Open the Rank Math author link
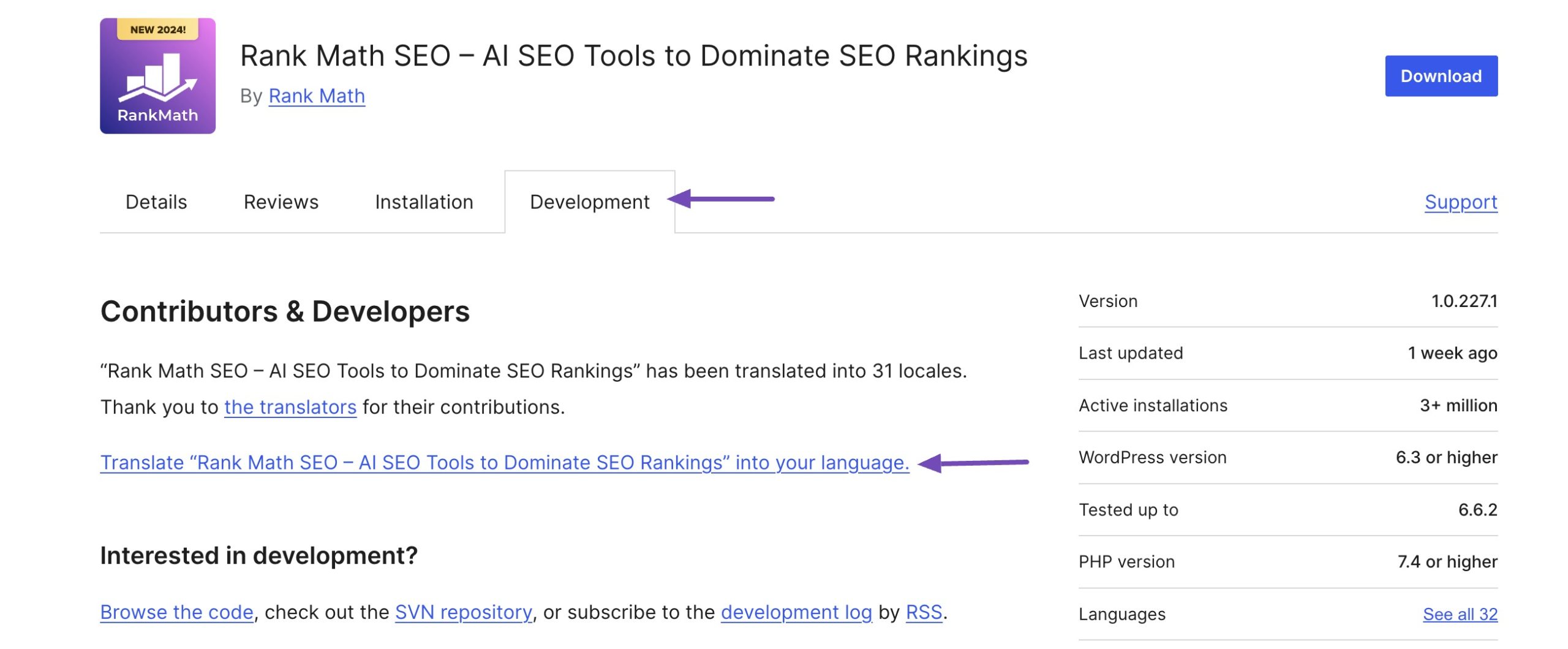The height and width of the screenshot is (649, 1568). pos(317,96)
